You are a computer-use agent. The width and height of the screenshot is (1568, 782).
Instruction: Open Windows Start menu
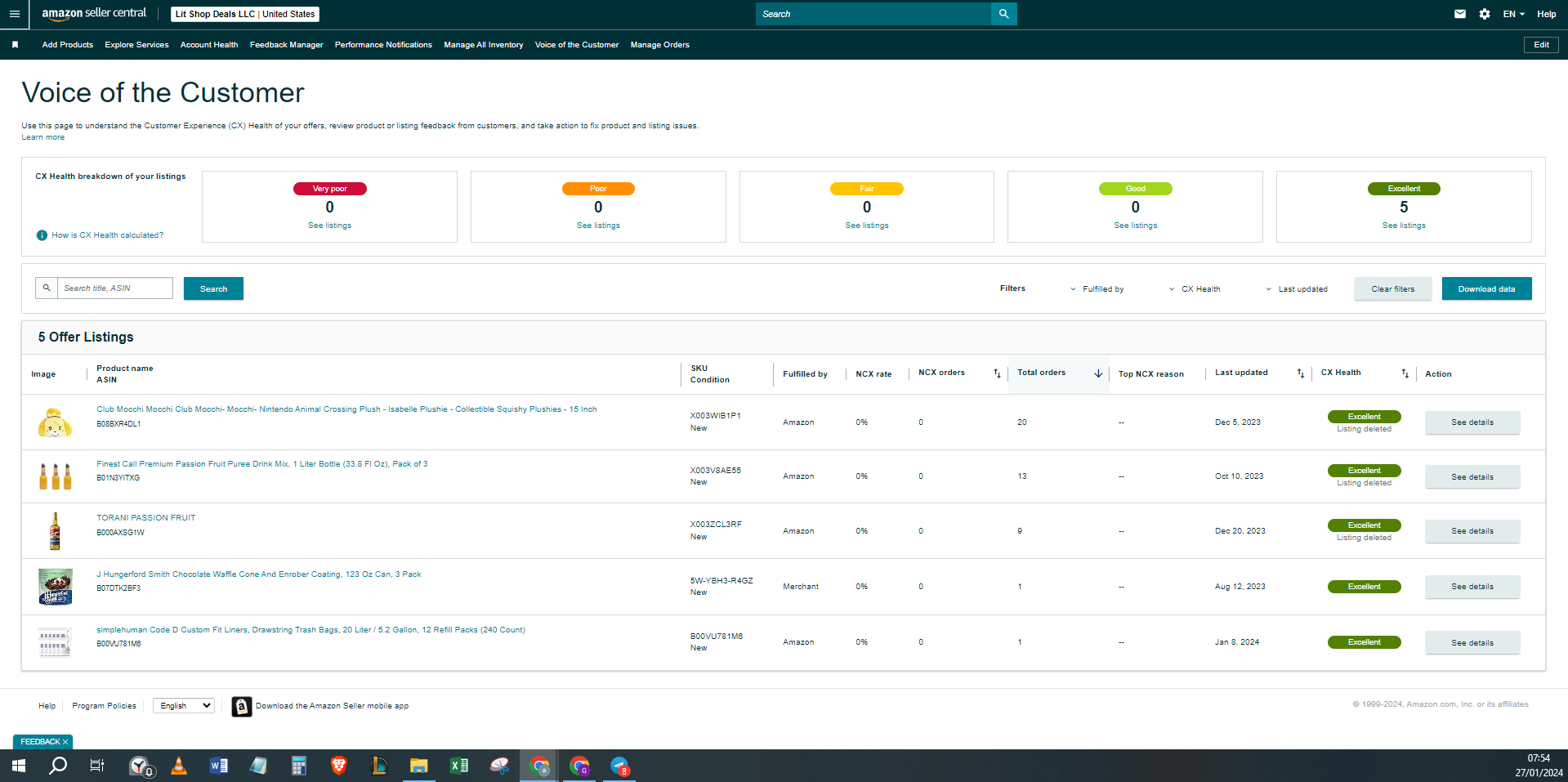point(18,766)
